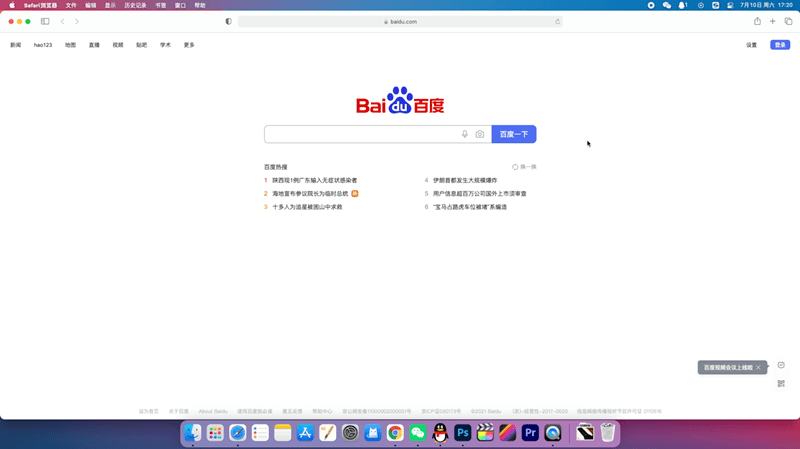
Task: Open the 书签 menu
Action: [x=161, y=5]
